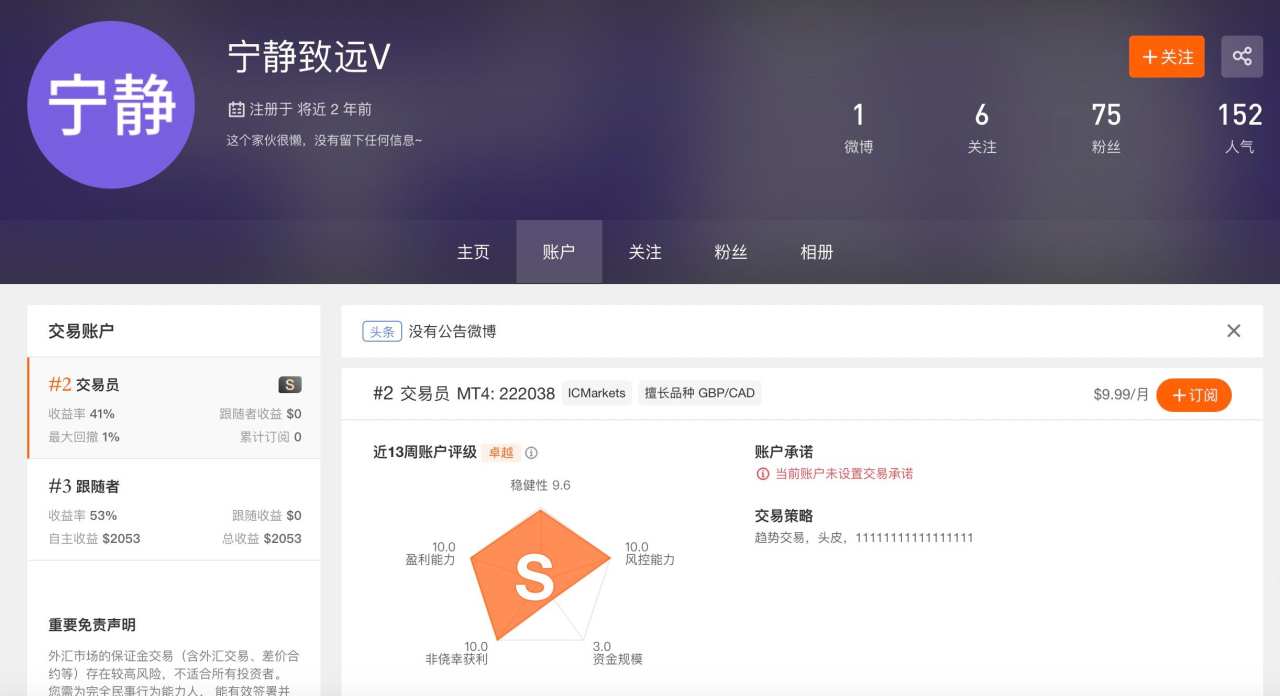Click the S grade badge in #2 交易员 card
This screenshot has height=696, width=1280.
[290, 385]
